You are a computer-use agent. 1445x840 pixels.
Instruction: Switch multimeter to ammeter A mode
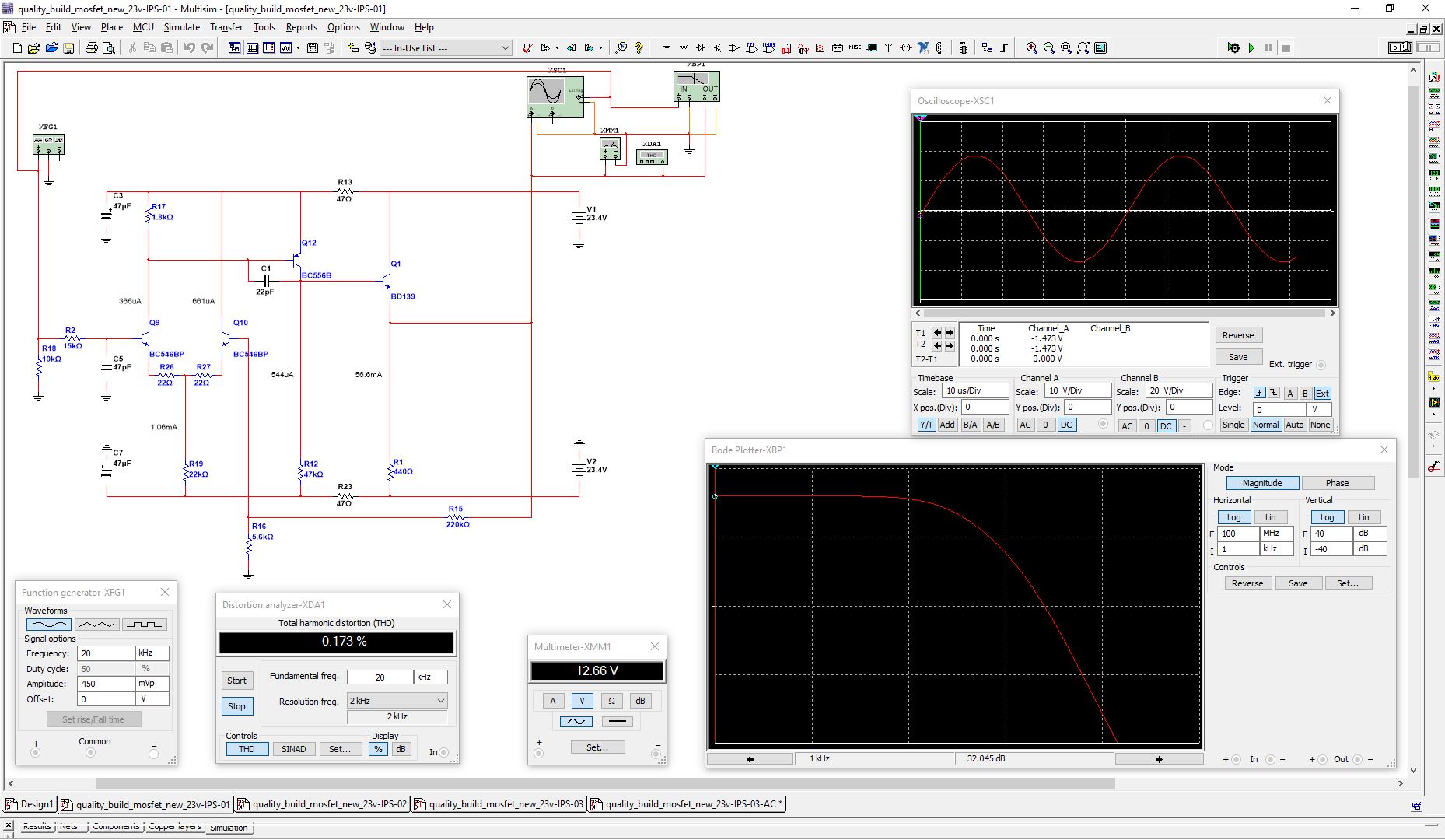click(x=553, y=701)
